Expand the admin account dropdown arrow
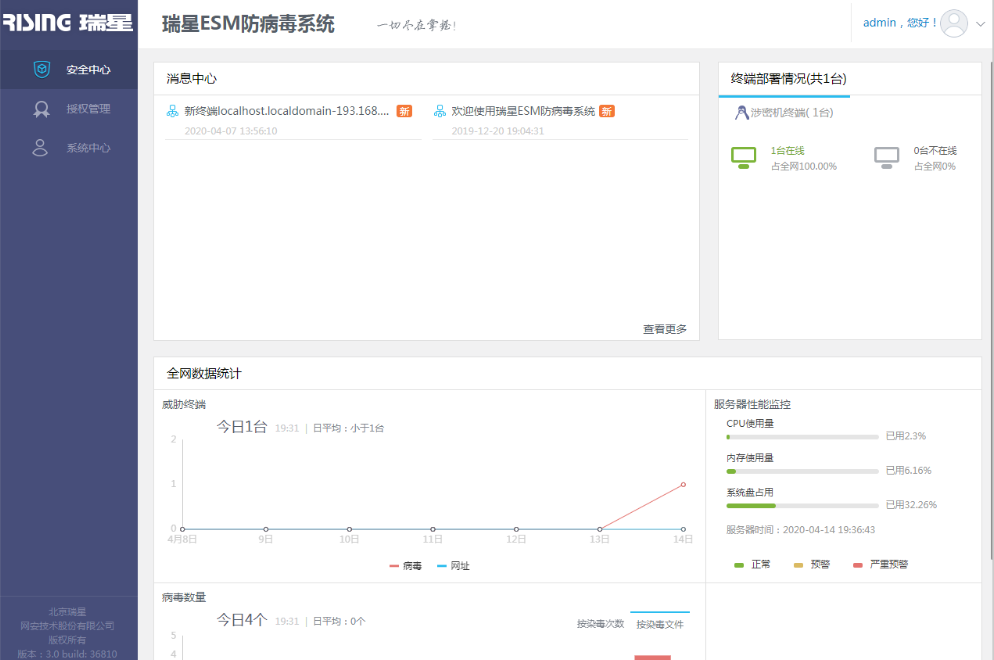This screenshot has height=660, width=994. click(x=980, y=24)
